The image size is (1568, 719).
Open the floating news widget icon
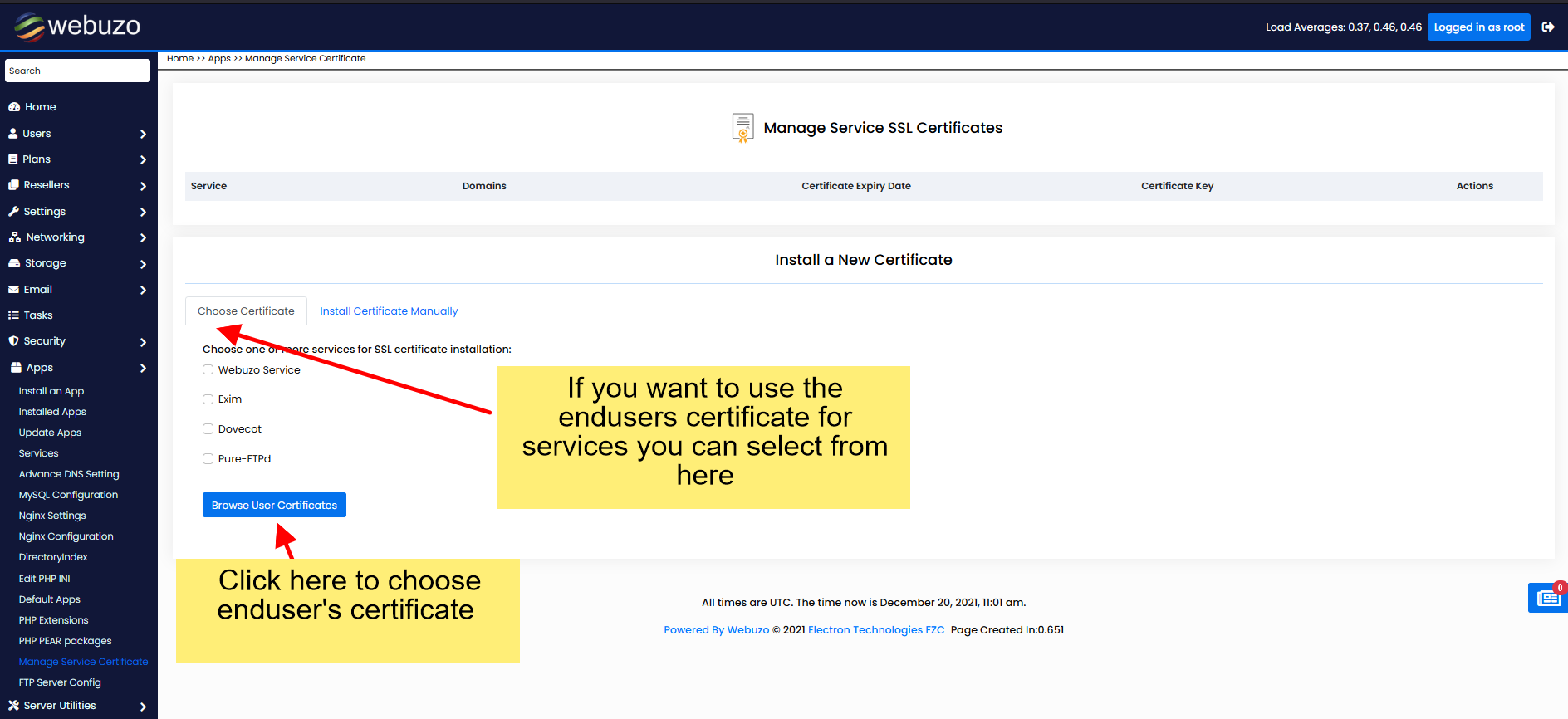click(1549, 598)
